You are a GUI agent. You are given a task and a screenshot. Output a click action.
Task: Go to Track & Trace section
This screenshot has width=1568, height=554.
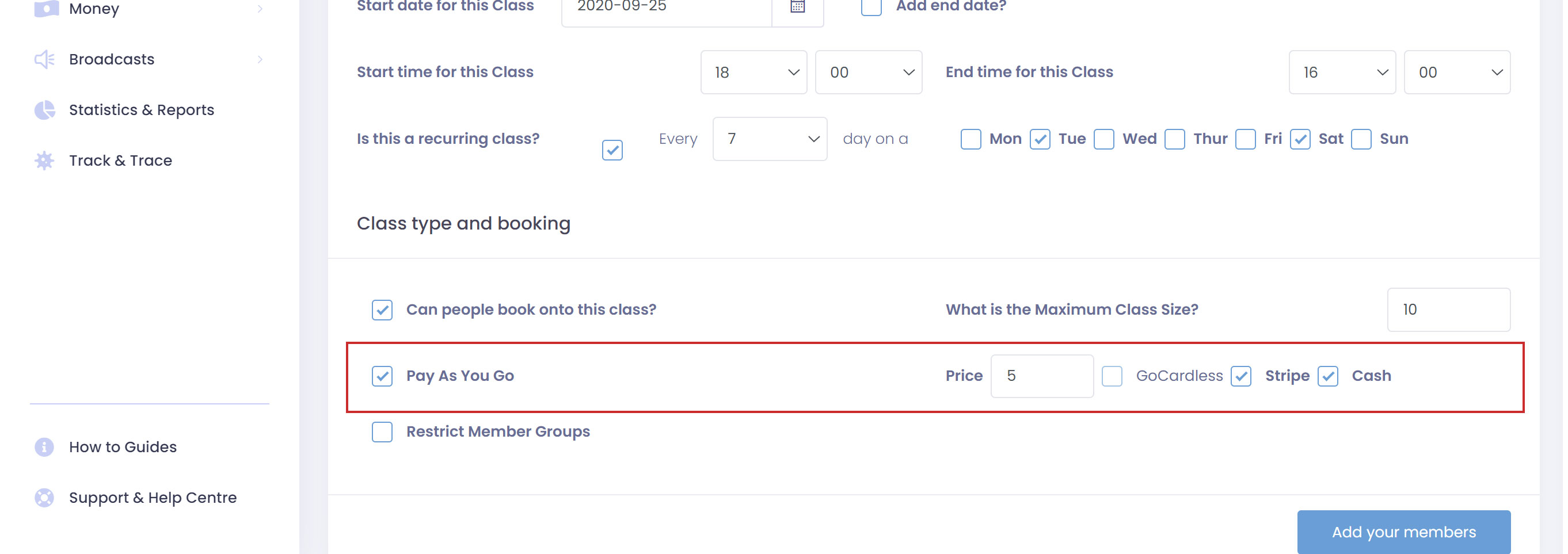(x=120, y=161)
